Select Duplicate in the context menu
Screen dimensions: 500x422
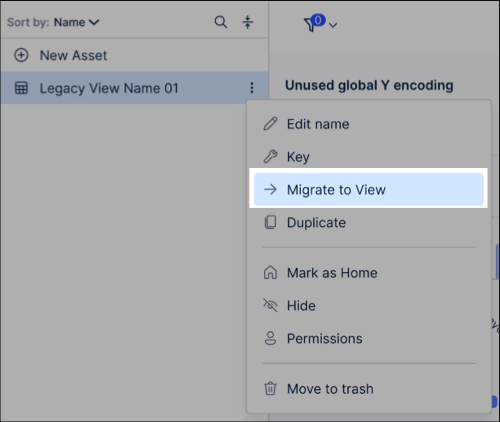369,222
